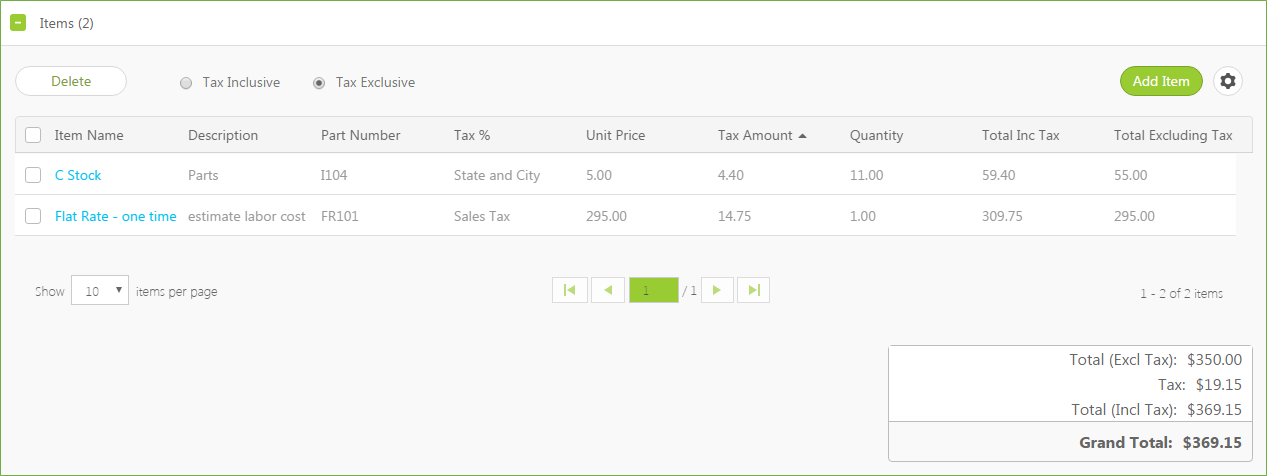
Task: Click the page number input field
Action: pos(654,290)
